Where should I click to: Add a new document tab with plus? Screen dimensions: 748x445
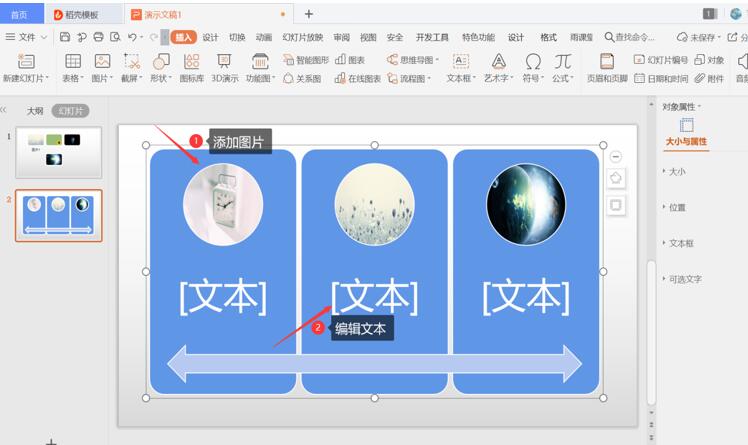click(x=309, y=14)
